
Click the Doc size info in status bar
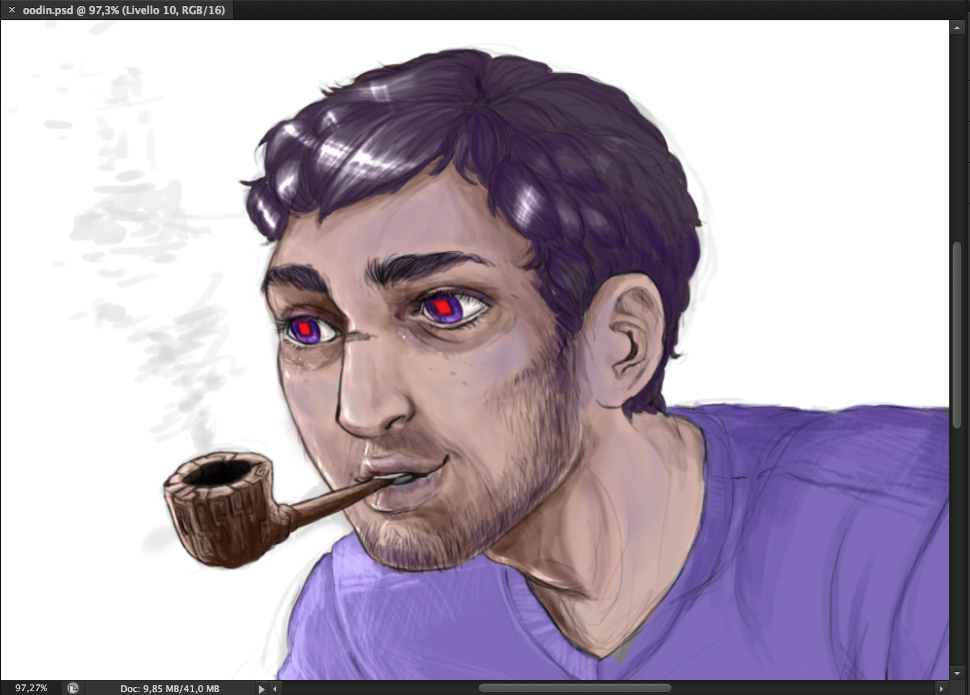click(170, 688)
